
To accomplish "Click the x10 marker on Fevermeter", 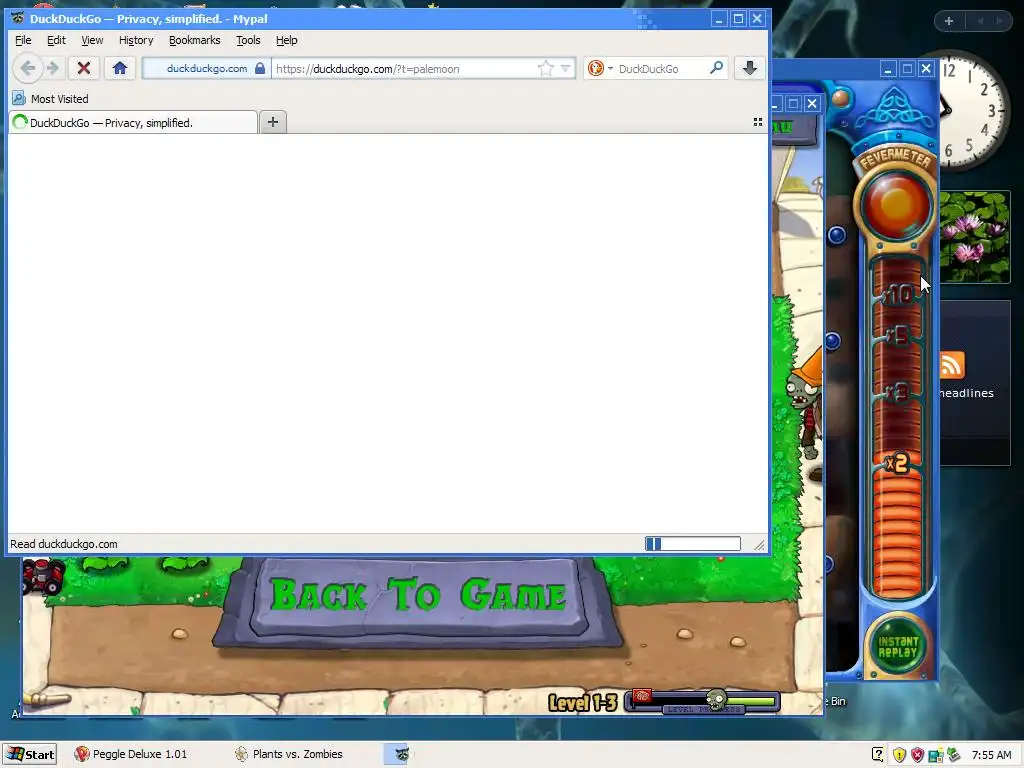I will coord(900,295).
